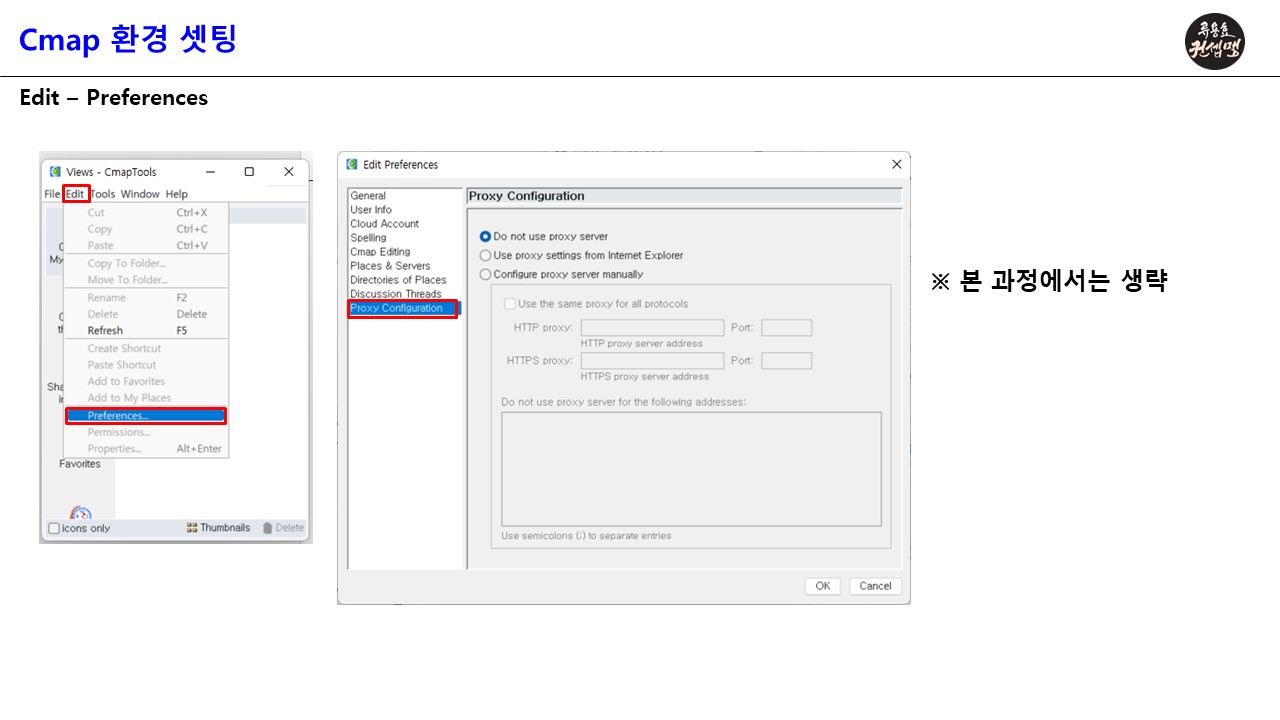Select Refresh in the Edit menu

146,331
